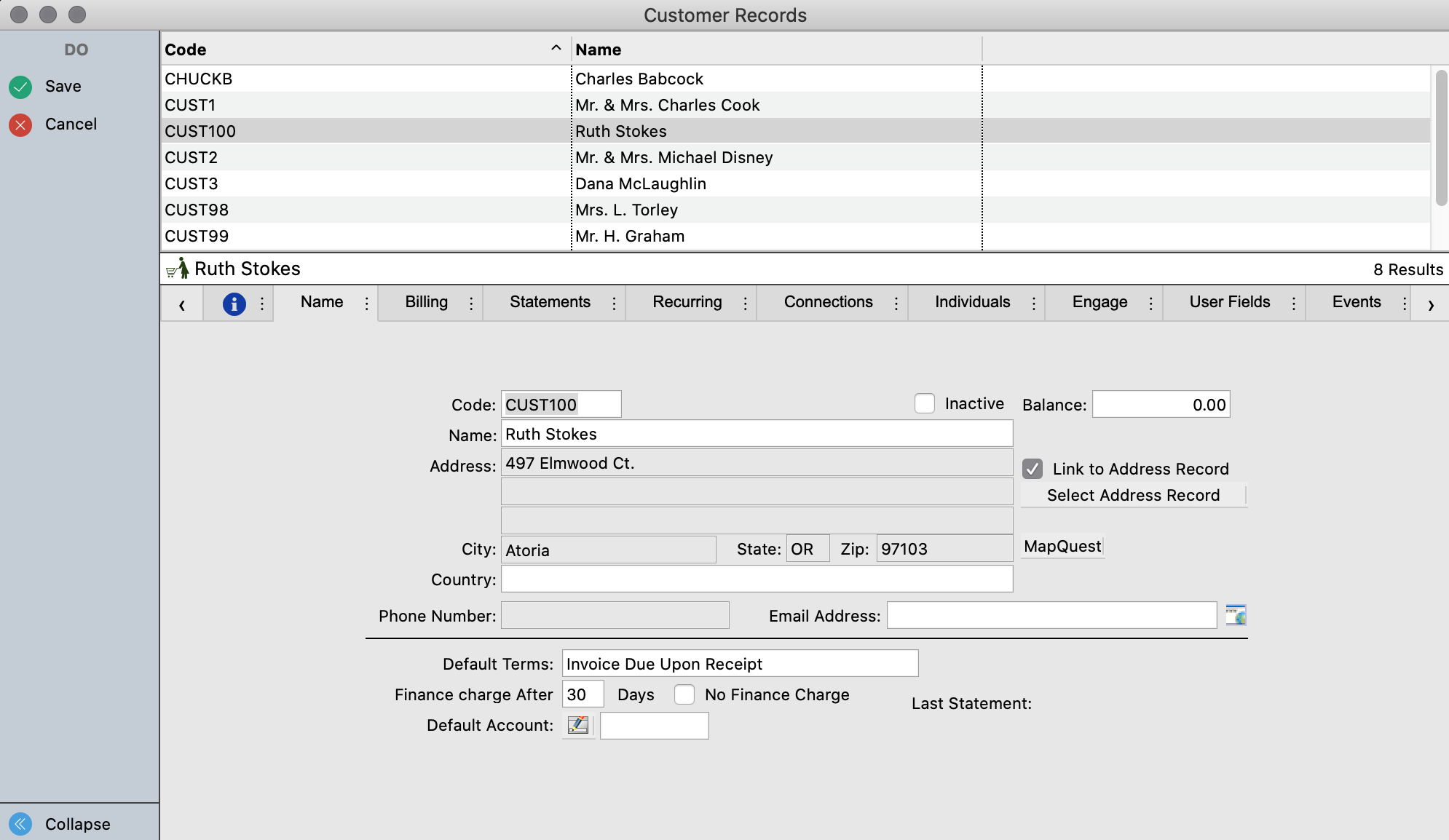Toggle the Inactive checkbox

point(925,403)
